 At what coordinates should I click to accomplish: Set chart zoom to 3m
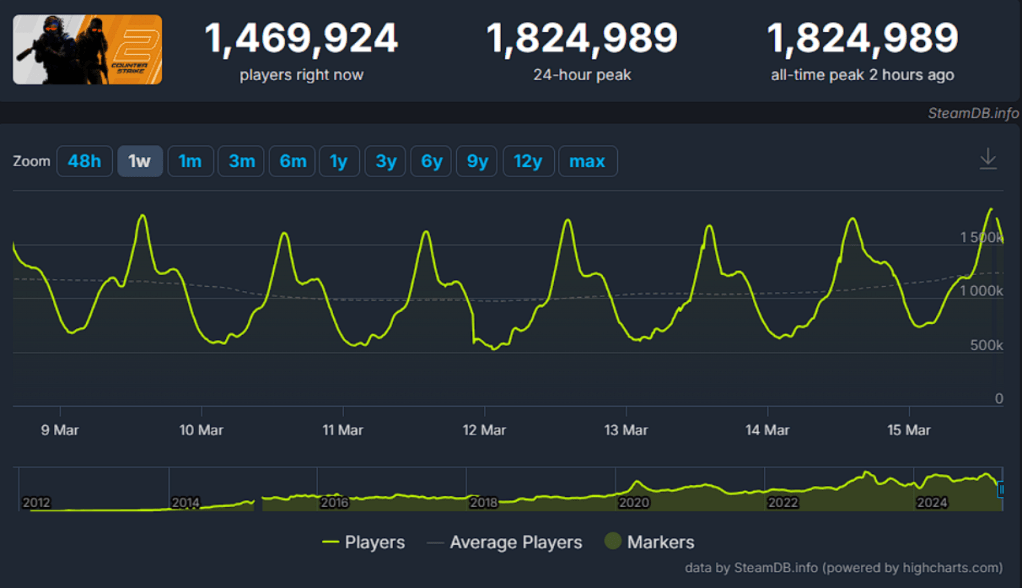(x=241, y=161)
